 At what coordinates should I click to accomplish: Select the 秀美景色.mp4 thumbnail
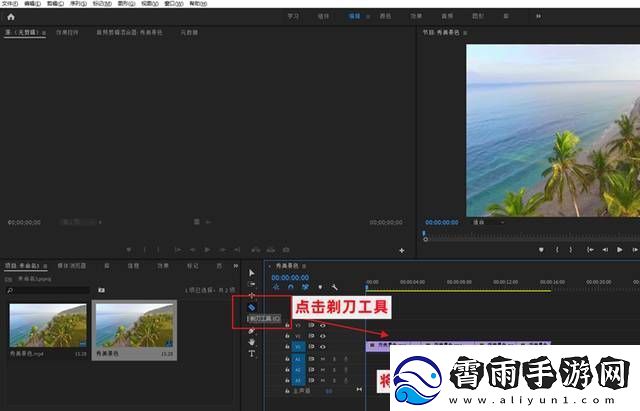click(48, 325)
